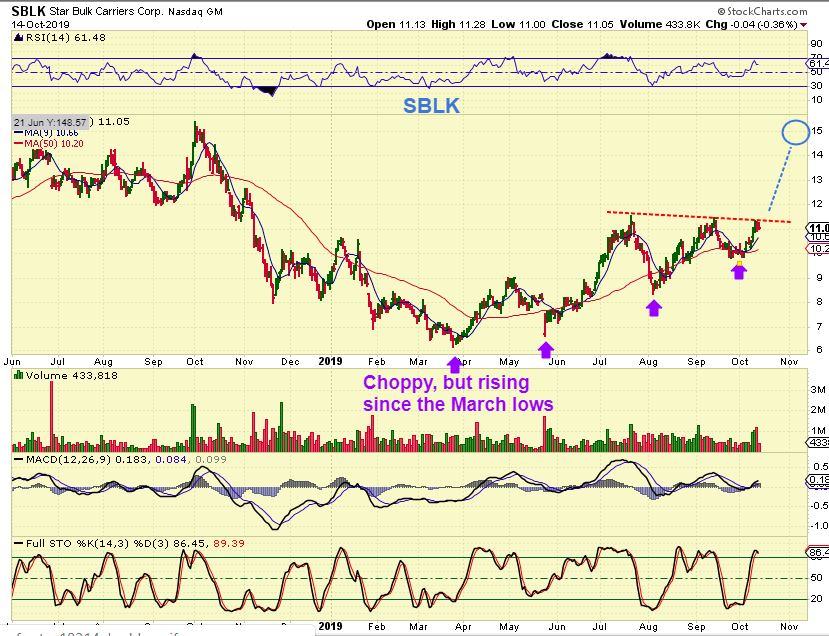Click the '30' RSI axis label

pyautogui.click(x=817, y=86)
